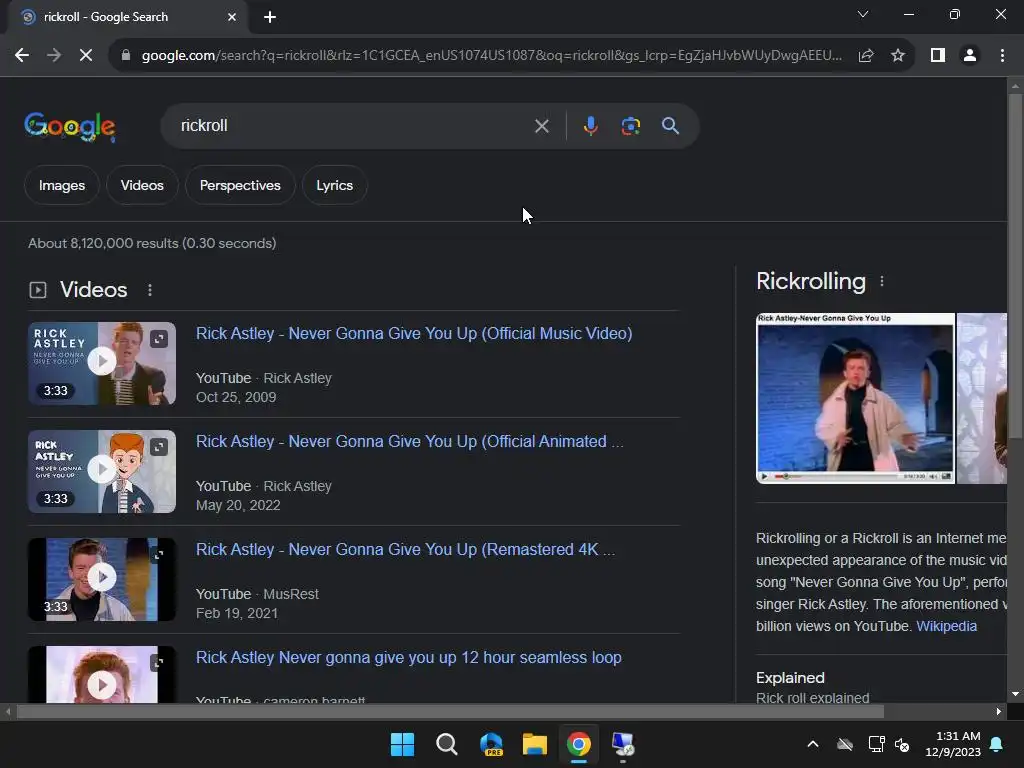Open a new browser tab
This screenshot has height=768, width=1024.
point(270,17)
